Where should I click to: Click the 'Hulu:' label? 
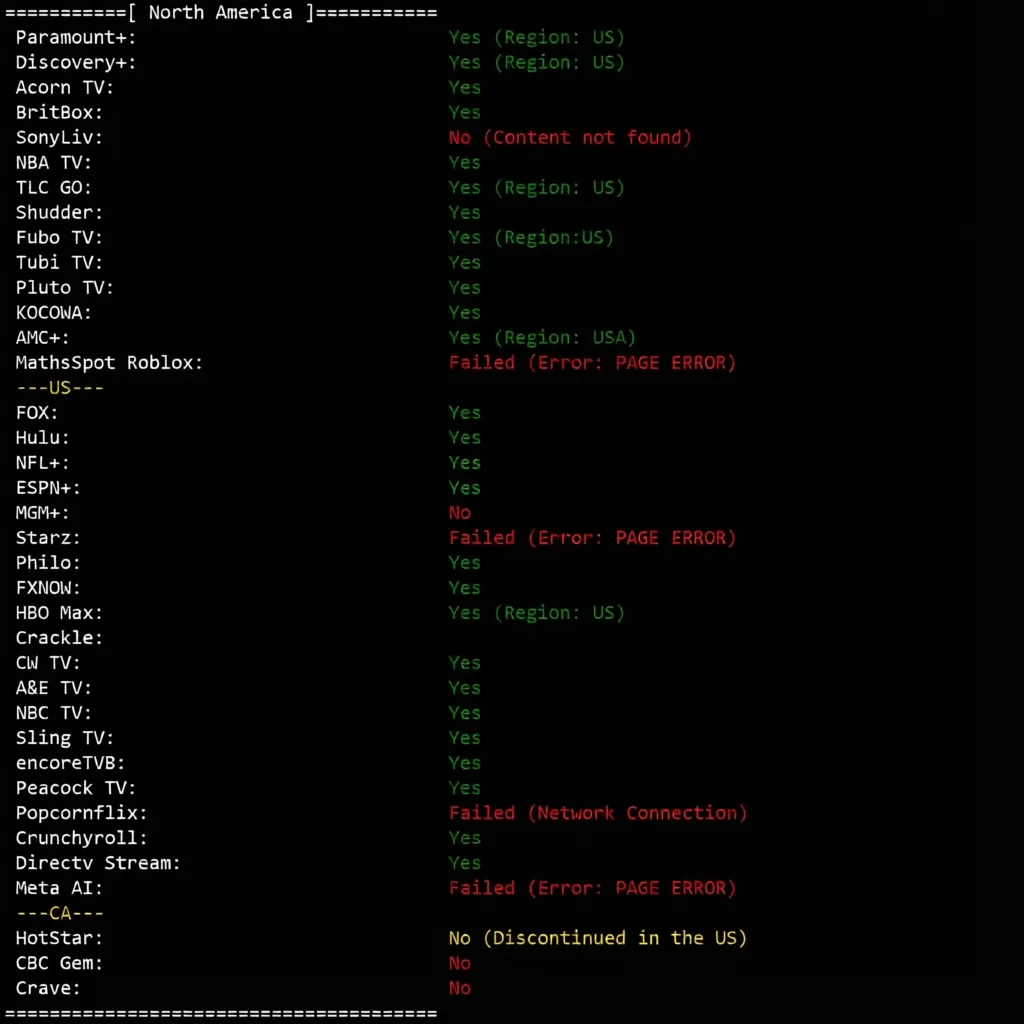[x=42, y=438]
